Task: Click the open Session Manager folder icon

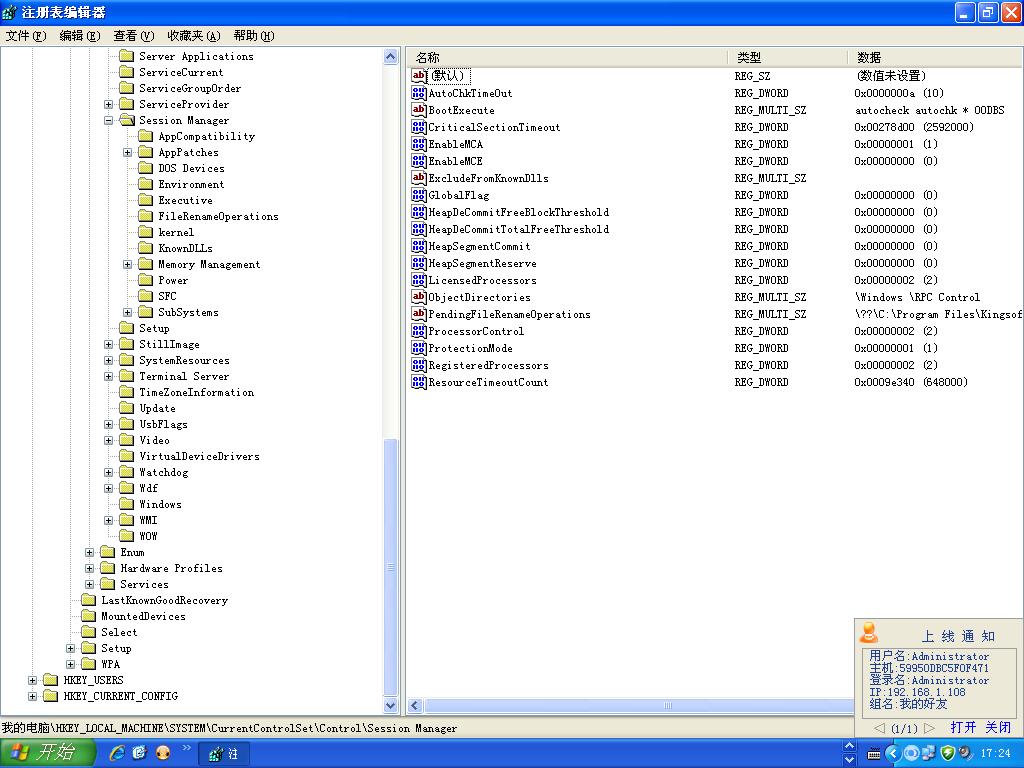Action: pyautogui.click(x=126, y=120)
